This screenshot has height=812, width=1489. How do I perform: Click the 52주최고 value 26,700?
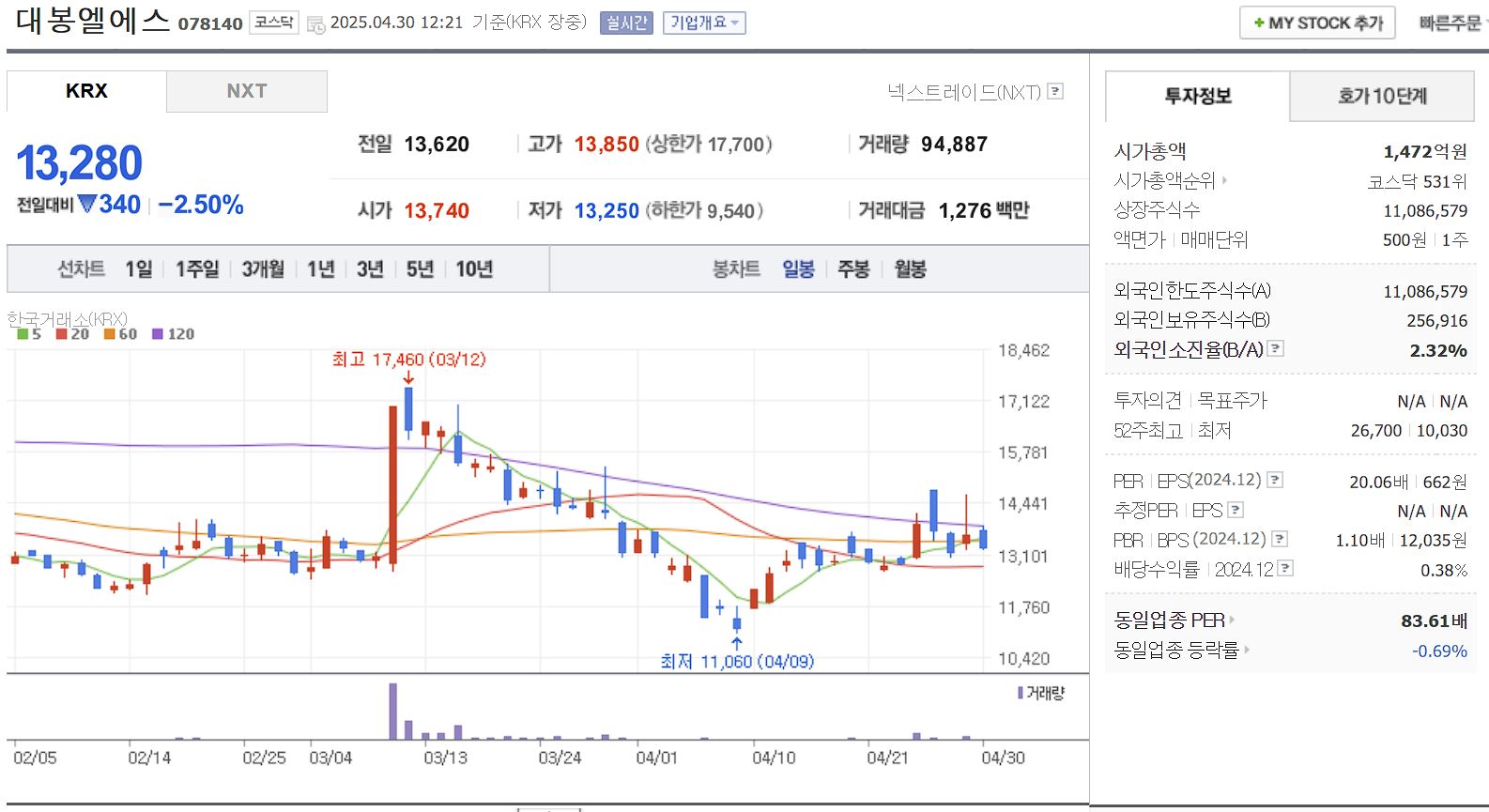pyautogui.click(x=1375, y=430)
